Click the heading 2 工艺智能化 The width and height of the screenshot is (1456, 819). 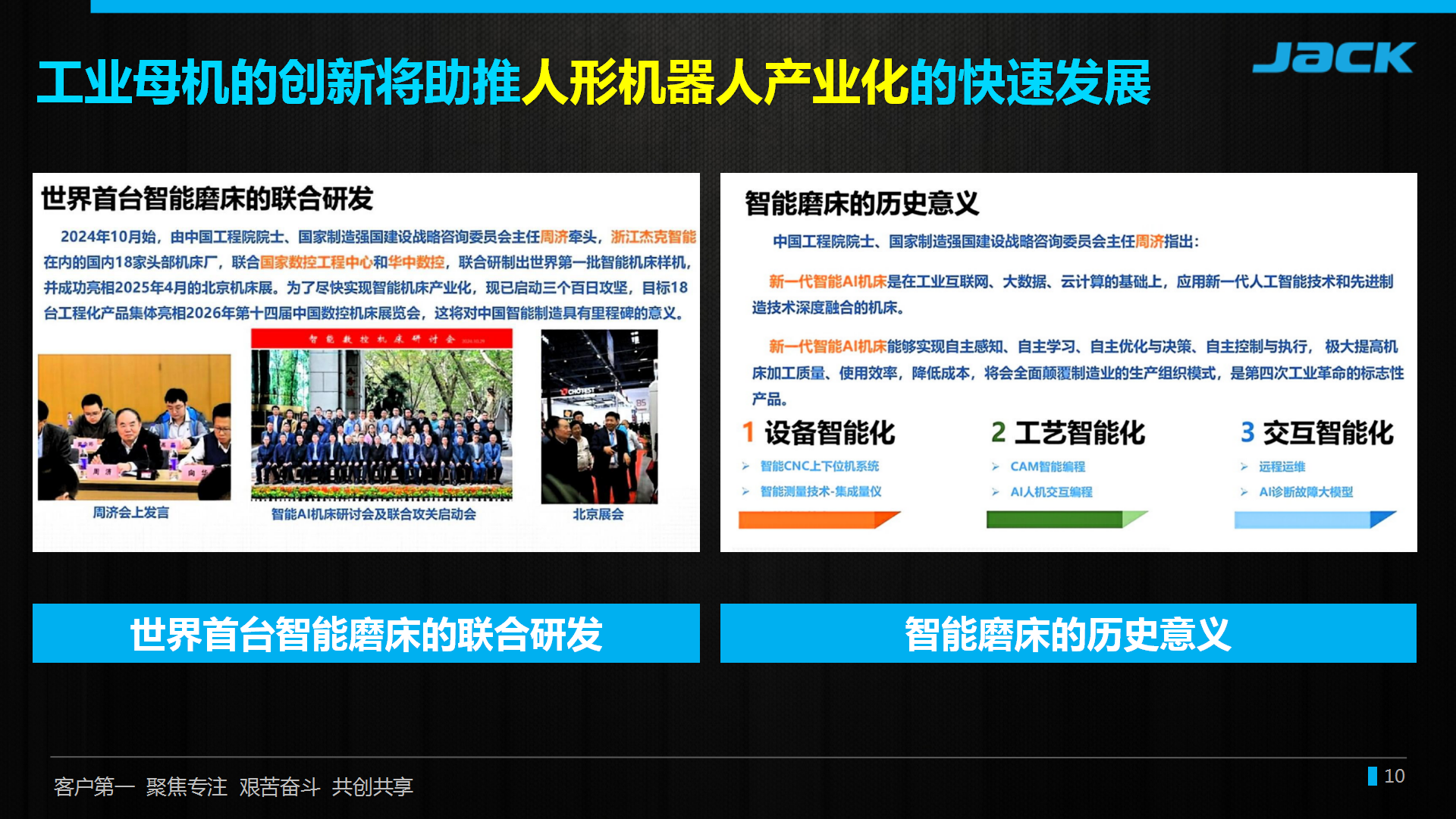pyautogui.click(x=1068, y=433)
